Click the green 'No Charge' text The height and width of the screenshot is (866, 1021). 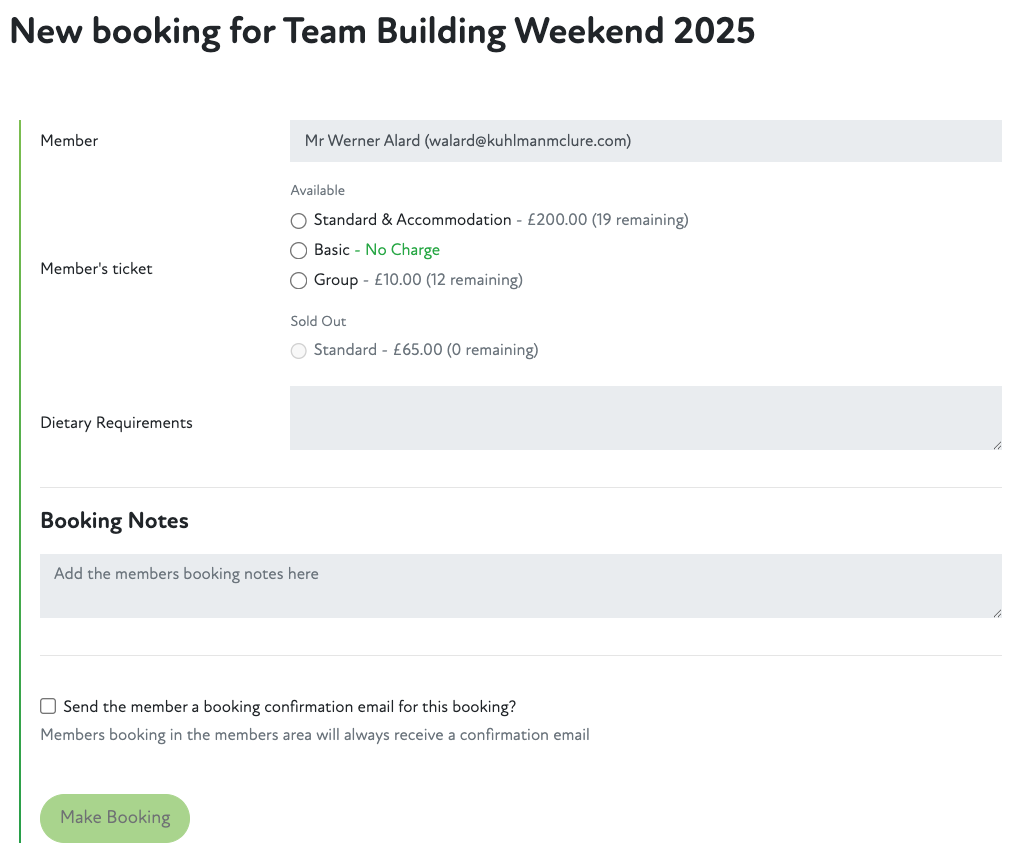tap(402, 250)
